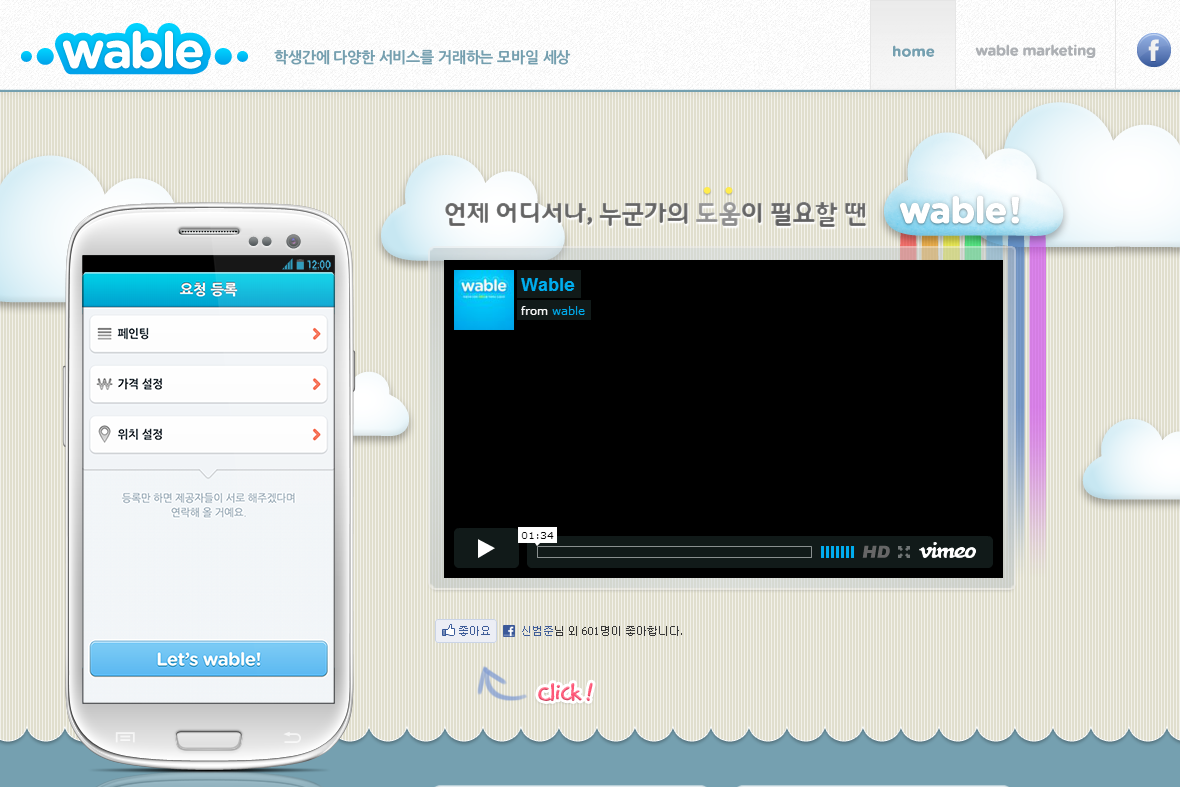Enable HD playback in the video player

[x=876, y=551]
